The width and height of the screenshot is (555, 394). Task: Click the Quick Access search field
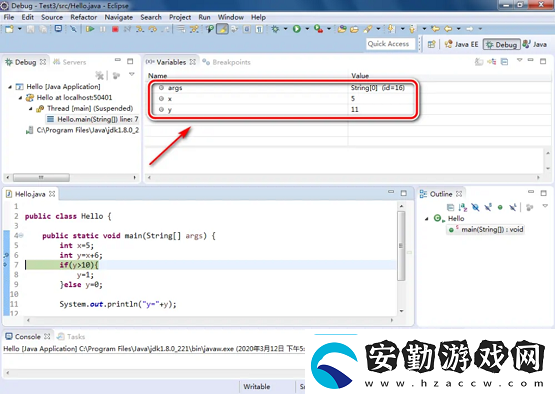390,44
